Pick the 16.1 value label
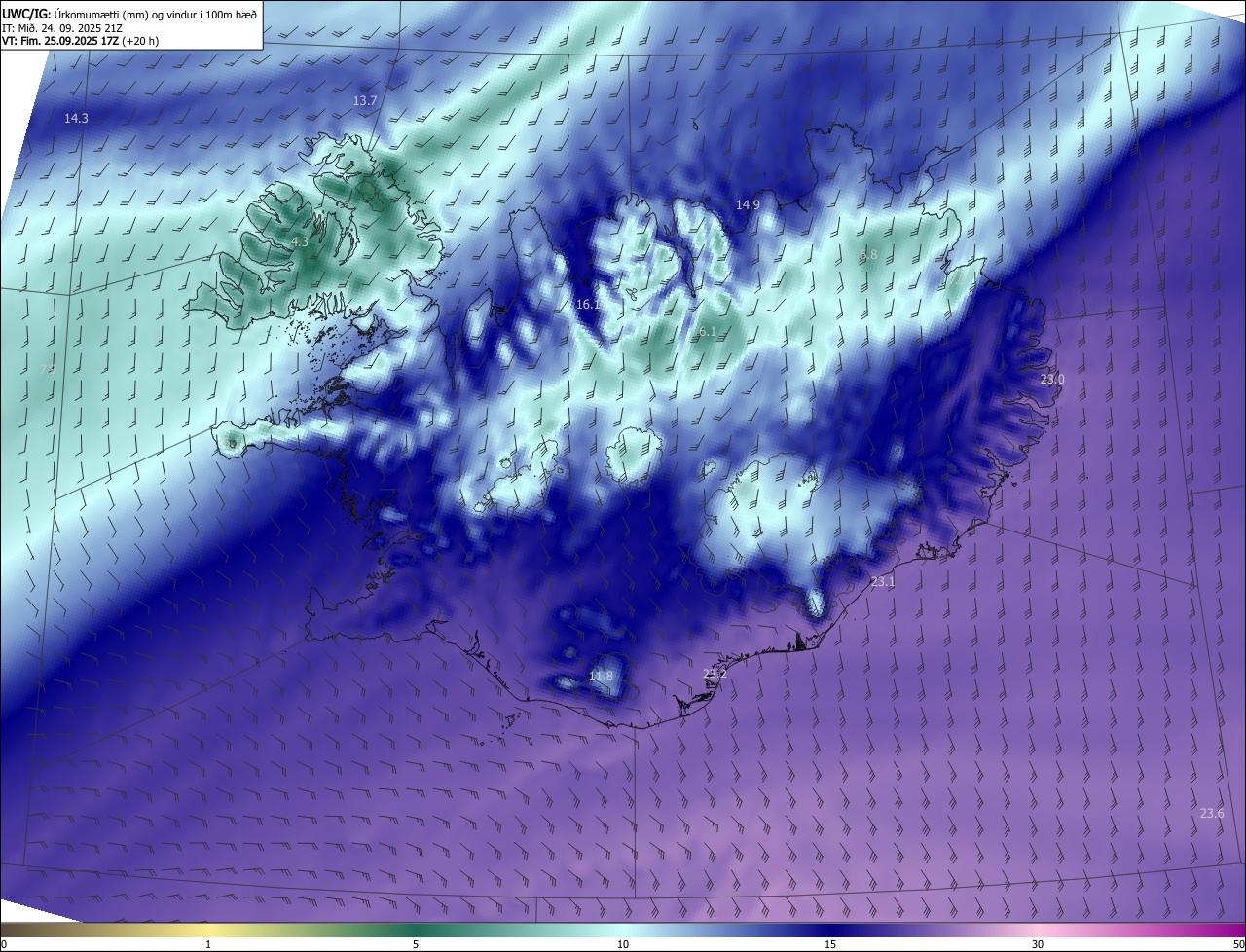This screenshot has width=1246, height=952. pos(588,305)
